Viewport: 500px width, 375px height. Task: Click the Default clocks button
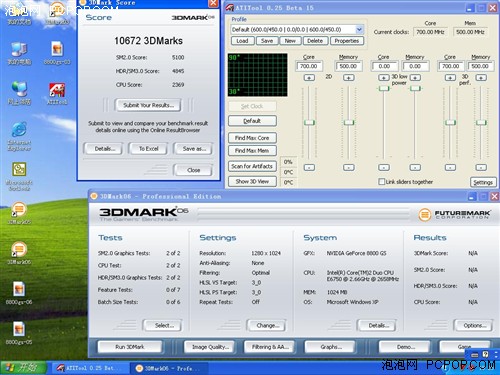(x=252, y=121)
